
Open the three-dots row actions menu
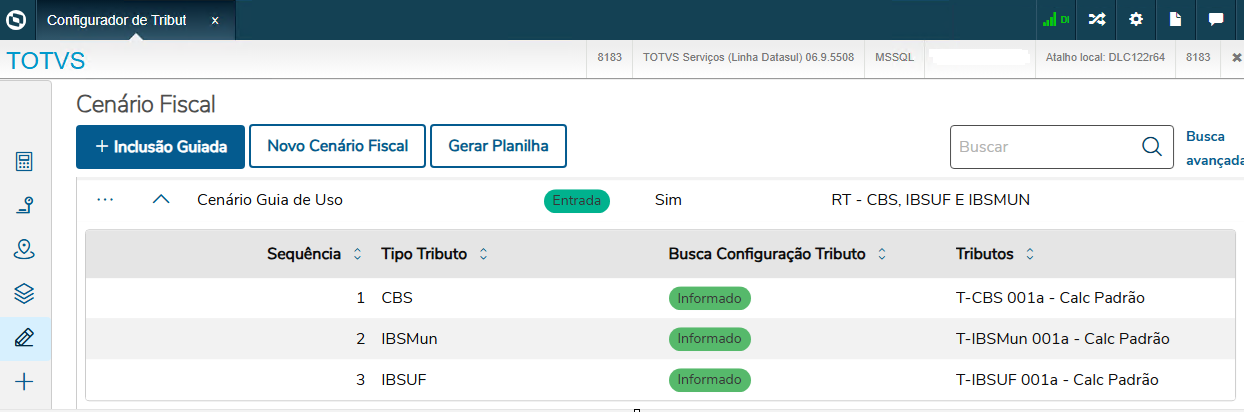[x=106, y=200]
